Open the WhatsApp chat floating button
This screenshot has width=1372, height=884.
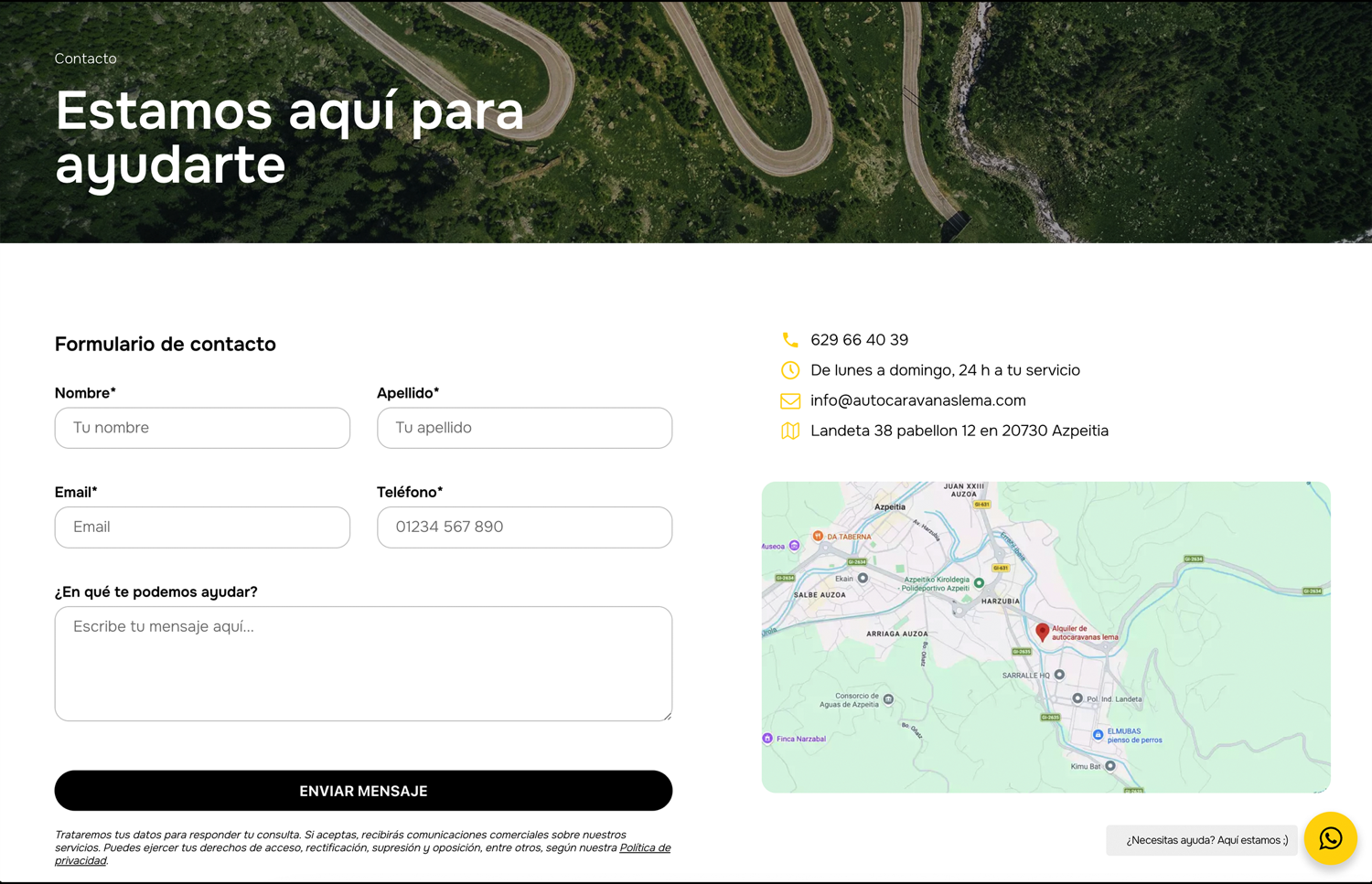1330,838
